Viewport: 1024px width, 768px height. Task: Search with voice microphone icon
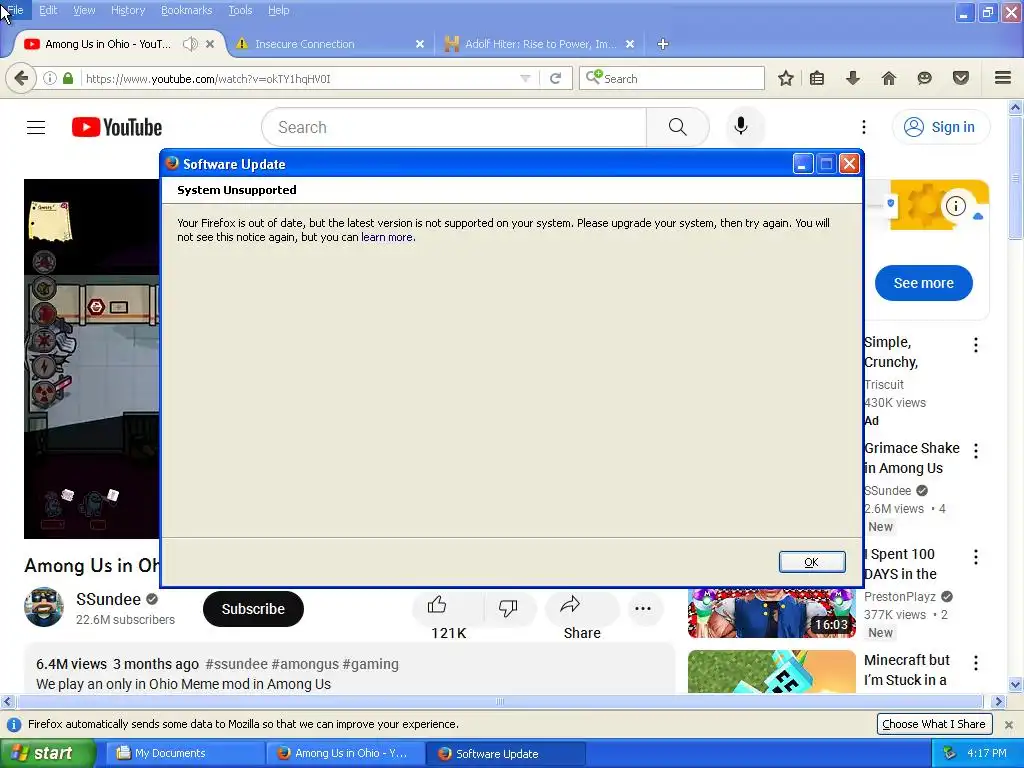(741, 126)
